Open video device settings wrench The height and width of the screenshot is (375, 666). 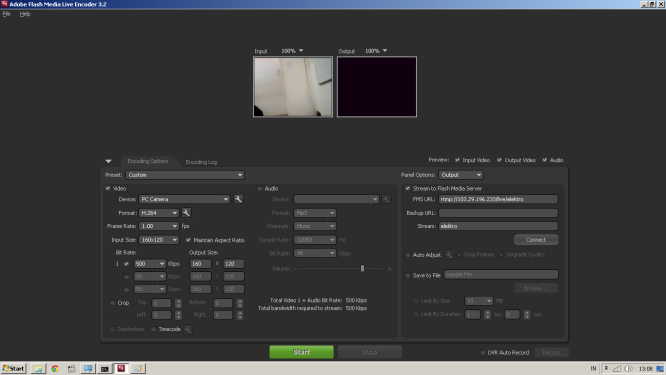point(238,199)
